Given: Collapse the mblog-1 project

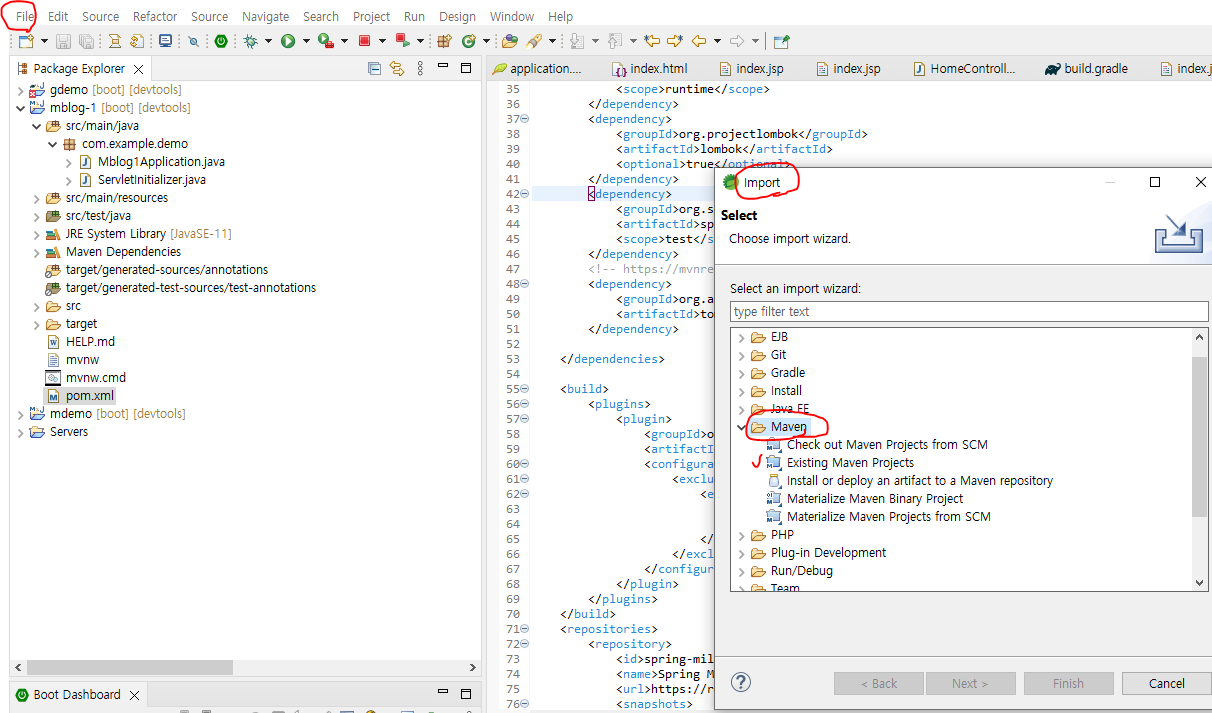Looking at the screenshot, I should tap(21, 108).
